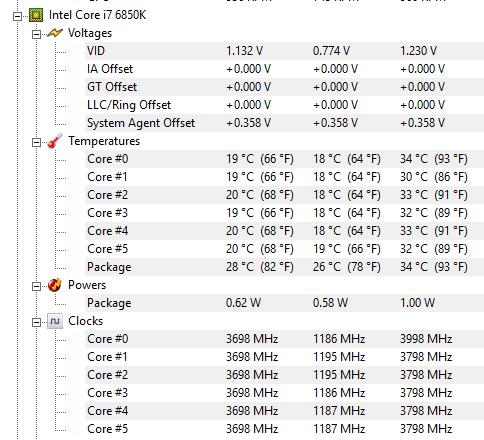Image resolution: width=484 pixels, height=440 pixels.
Task: Click the Core #1 clock minimum 1195 MHz
Action: (339, 357)
